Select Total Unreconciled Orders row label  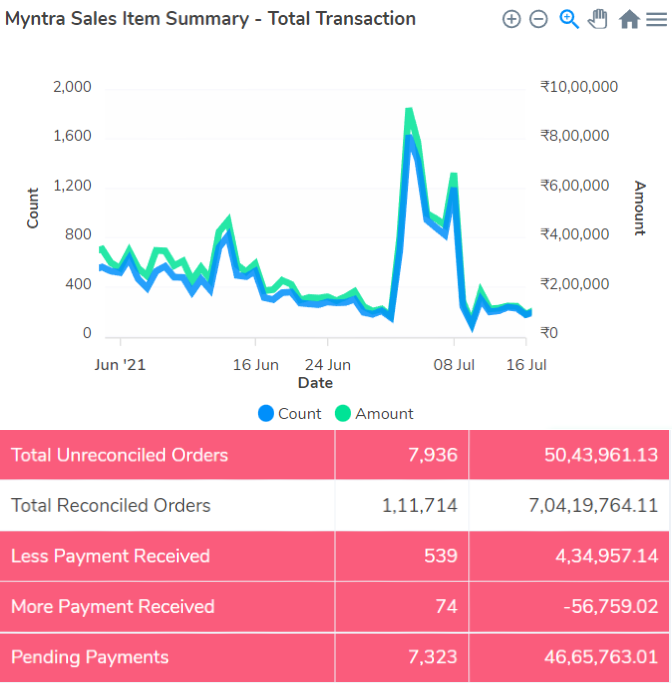coord(119,455)
